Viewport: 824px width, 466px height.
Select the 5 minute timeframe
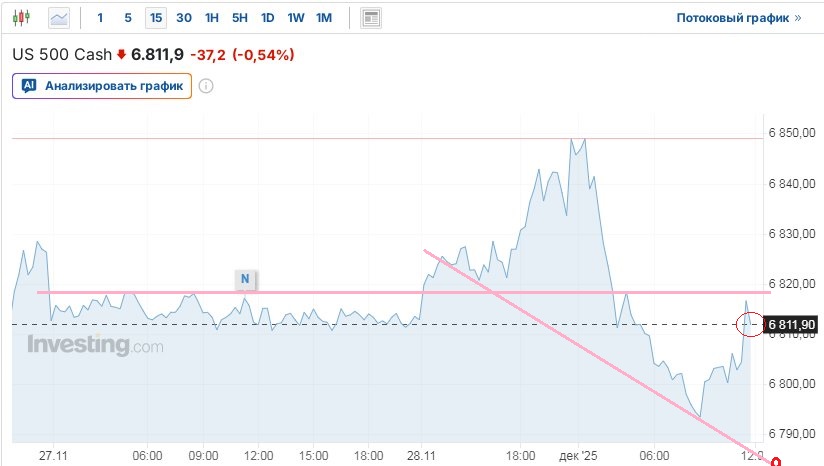tap(128, 18)
